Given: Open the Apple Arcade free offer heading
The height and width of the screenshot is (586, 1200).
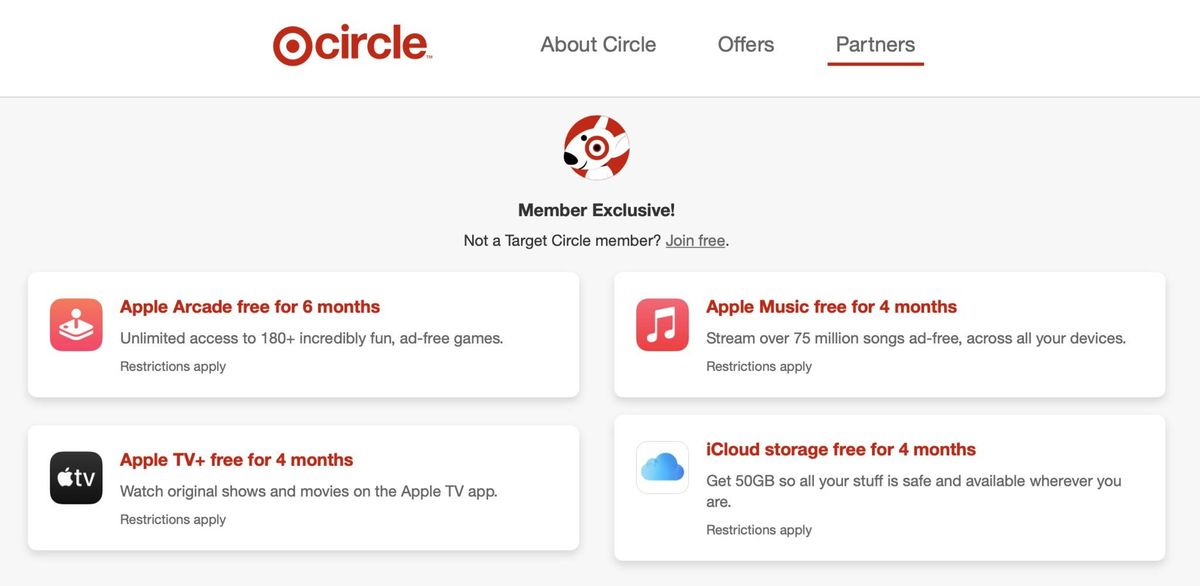Looking at the screenshot, I should pyautogui.click(x=249, y=306).
